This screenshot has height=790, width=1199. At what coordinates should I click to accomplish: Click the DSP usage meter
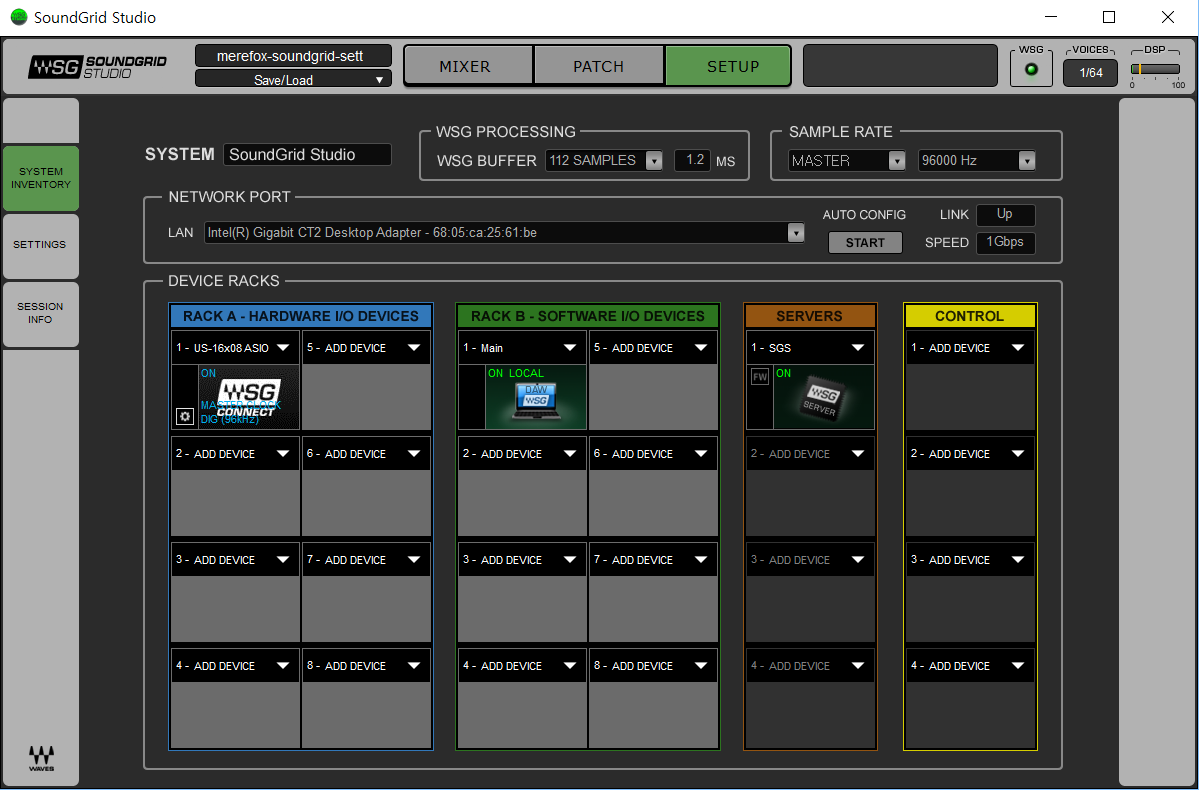(x=1157, y=69)
